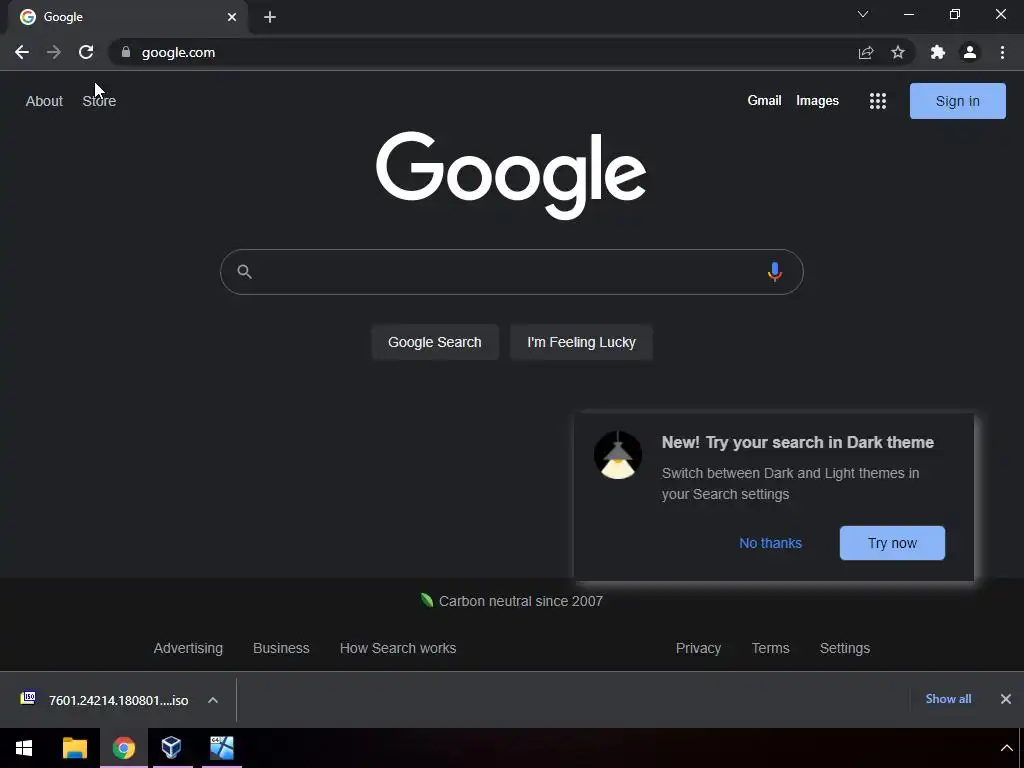The height and width of the screenshot is (768, 1024).
Task: Click the Google logo
Action: pos(511,174)
